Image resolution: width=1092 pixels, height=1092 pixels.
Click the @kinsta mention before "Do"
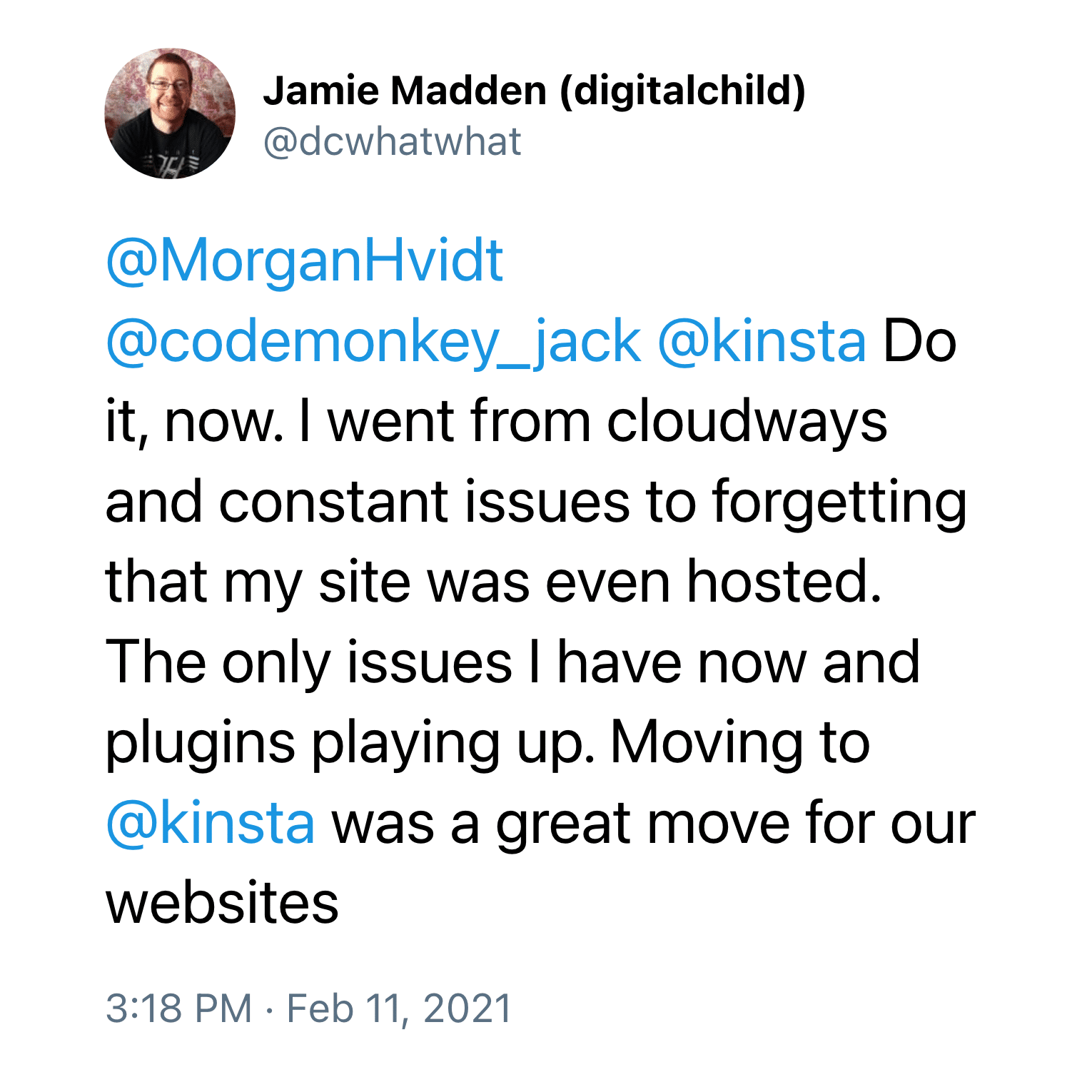pos(762,342)
